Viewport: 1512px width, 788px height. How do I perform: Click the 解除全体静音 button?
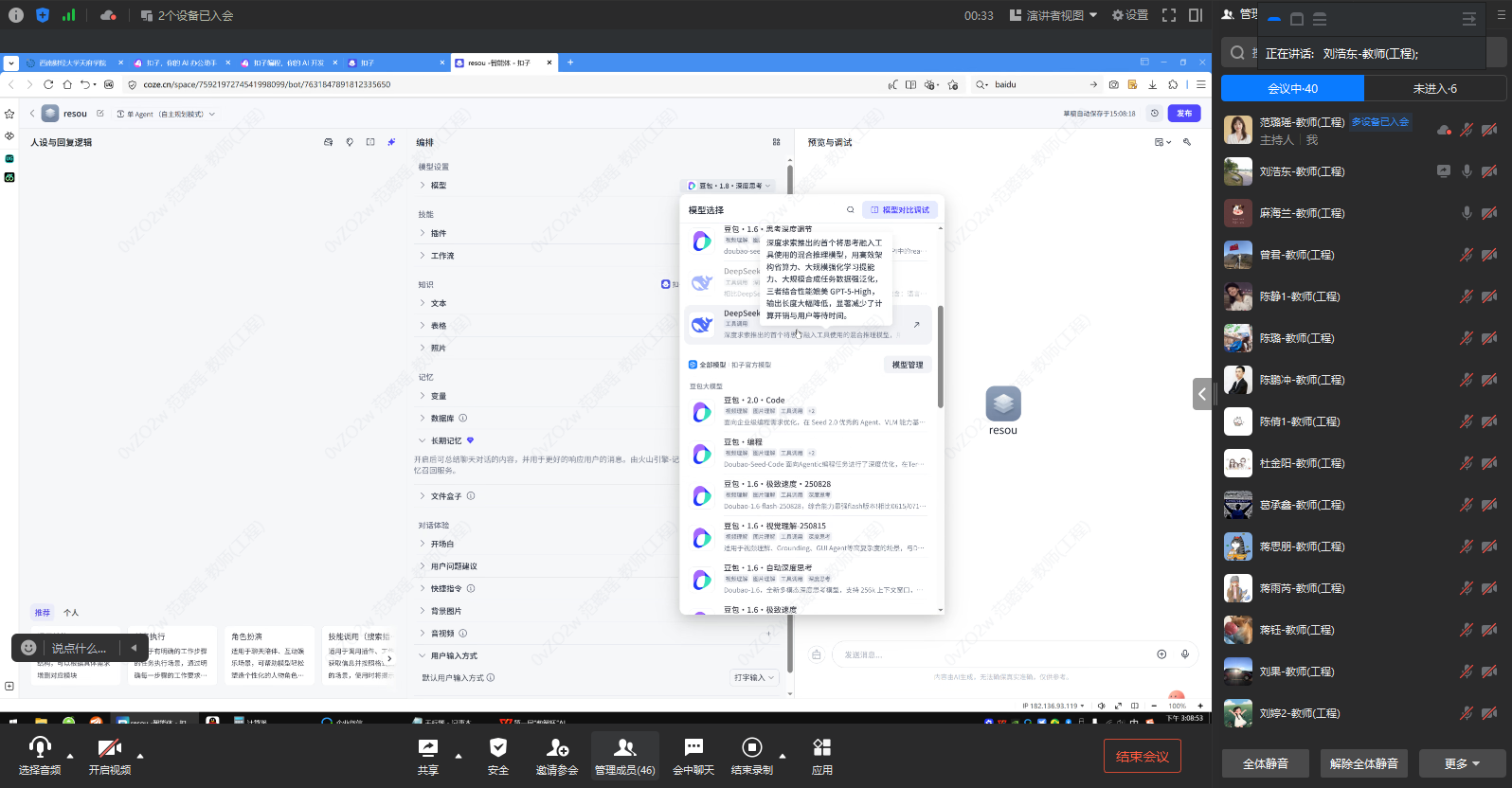coord(1364,763)
